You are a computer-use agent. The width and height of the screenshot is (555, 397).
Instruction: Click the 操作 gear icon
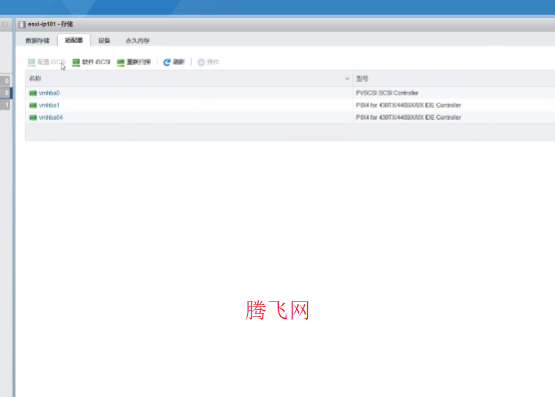pyautogui.click(x=201, y=63)
